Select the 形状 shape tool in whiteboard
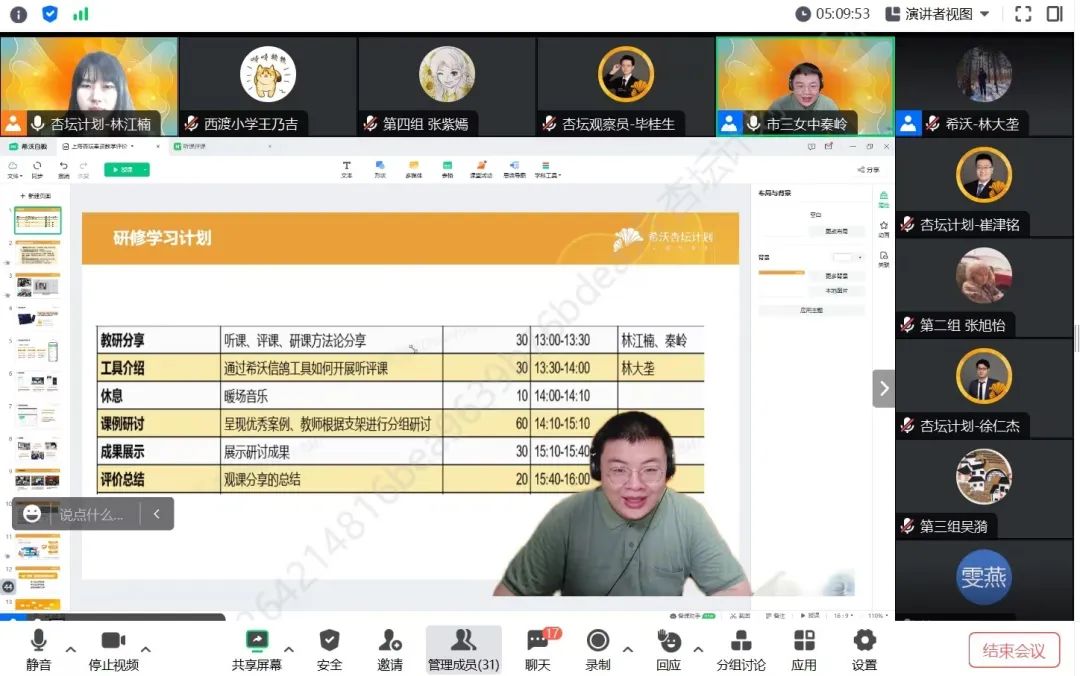The image size is (1080, 676). click(380, 170)
